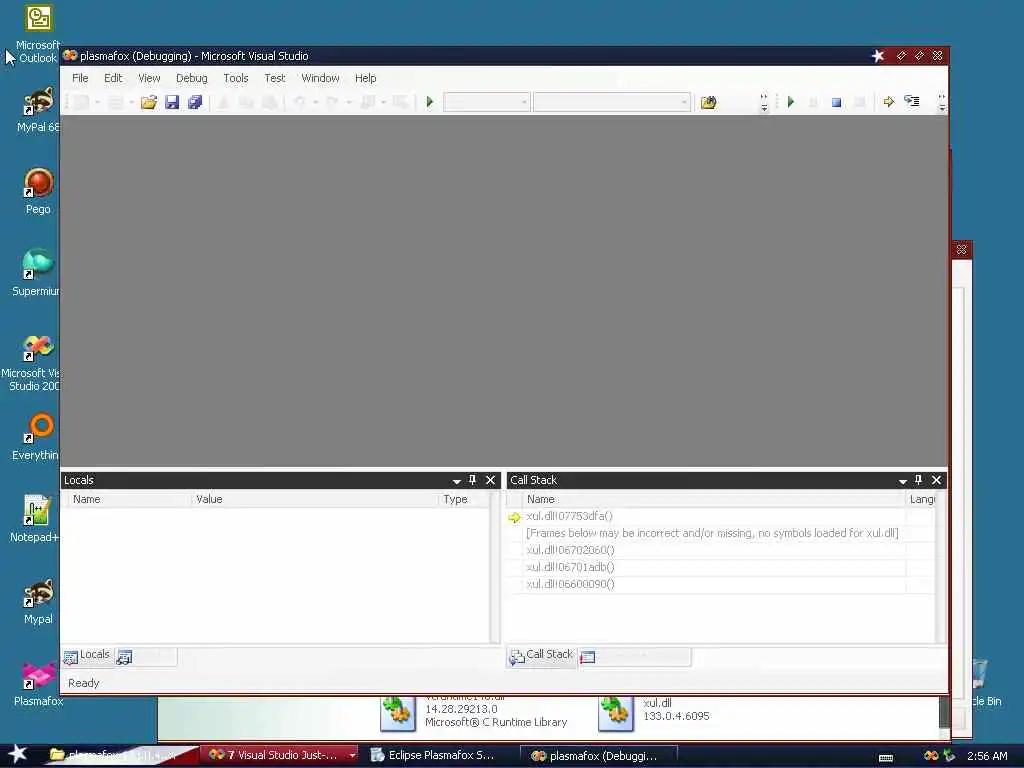This screenshot has width=1024, height=768.
Task: Click the greyed-out Undo icon
Action: 300,102
